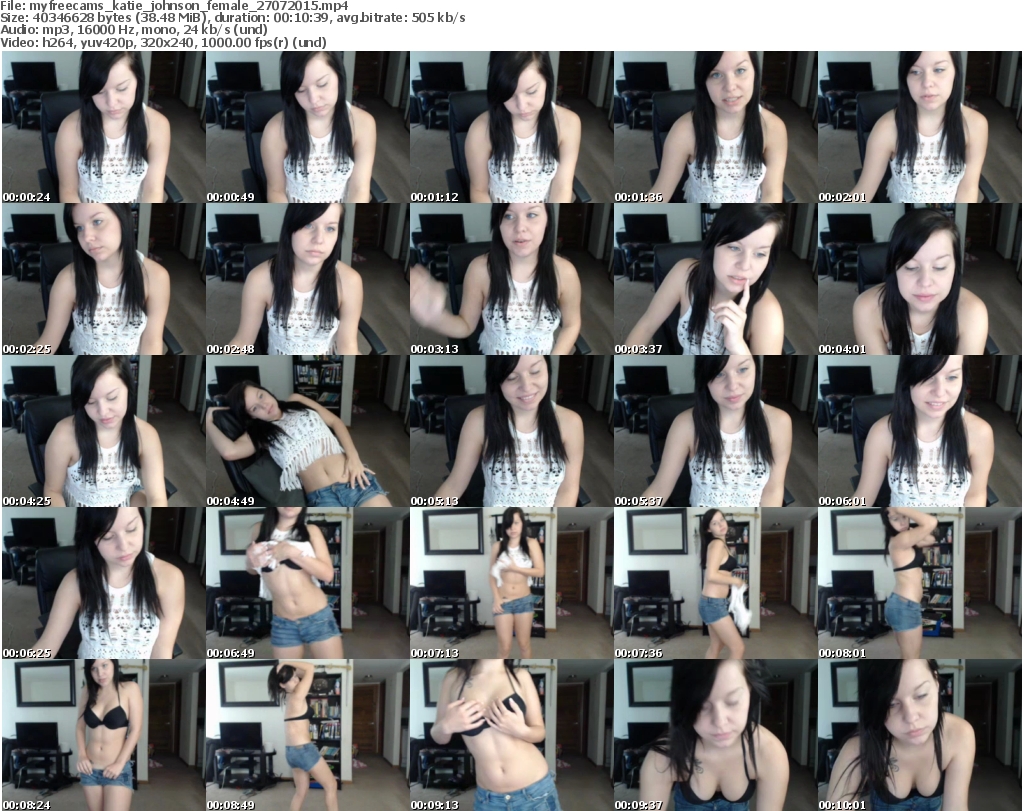The width and height of the screenshot is (1024, 811).
Task: Select the thumbnail stamped 00:00:24
Action: coord(103,127)
